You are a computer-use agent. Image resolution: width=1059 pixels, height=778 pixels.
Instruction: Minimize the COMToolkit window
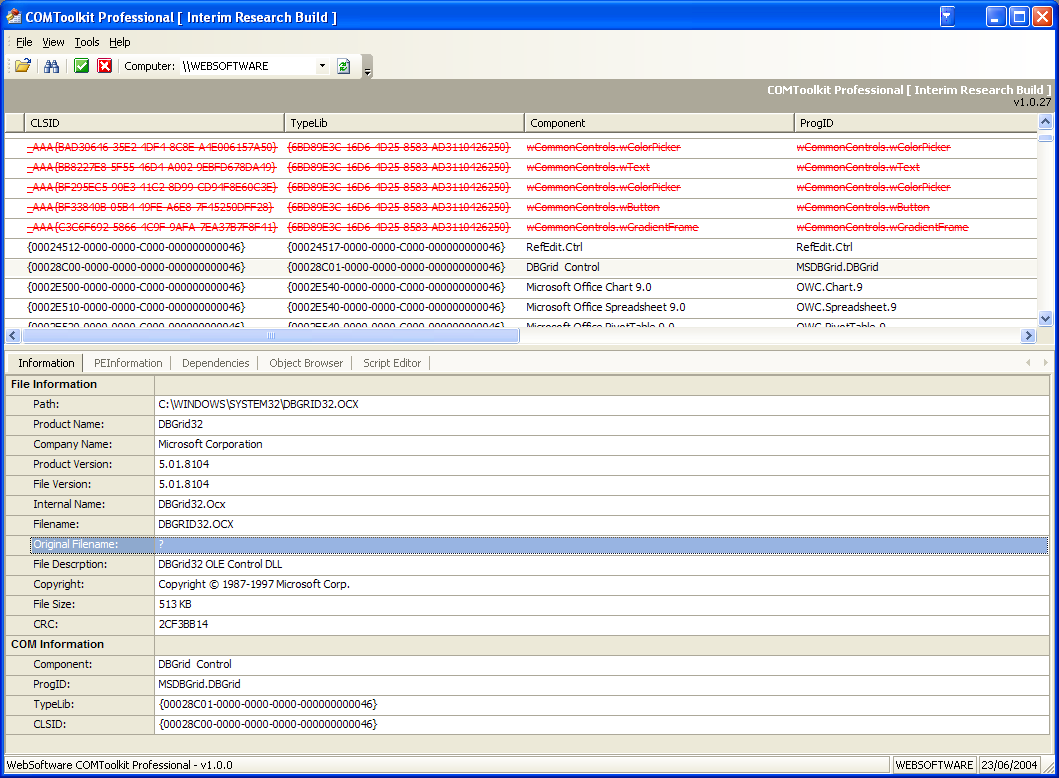click(996, 16)
